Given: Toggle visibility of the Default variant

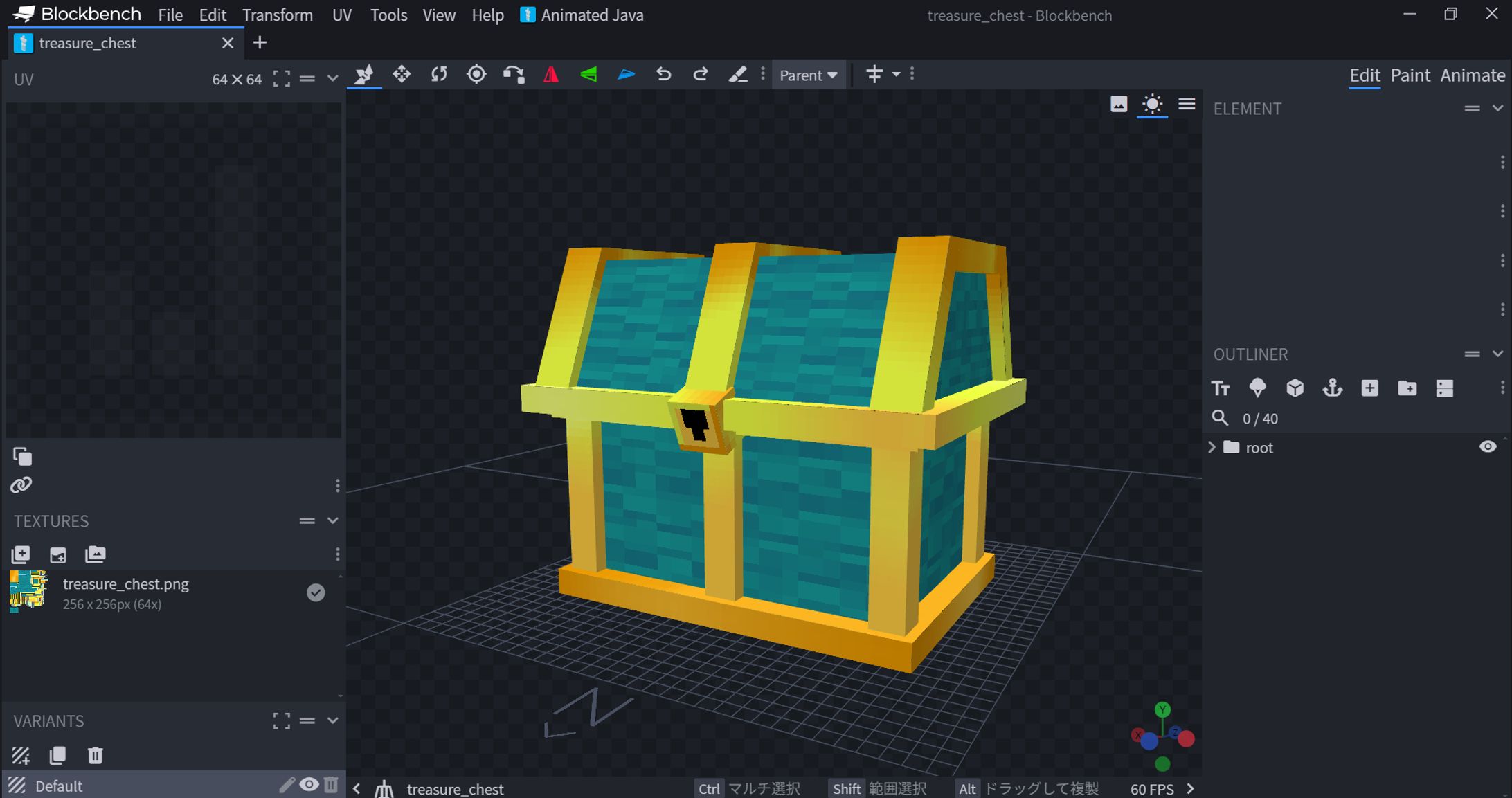Looking at the screenshot, I should pos(309,785).
